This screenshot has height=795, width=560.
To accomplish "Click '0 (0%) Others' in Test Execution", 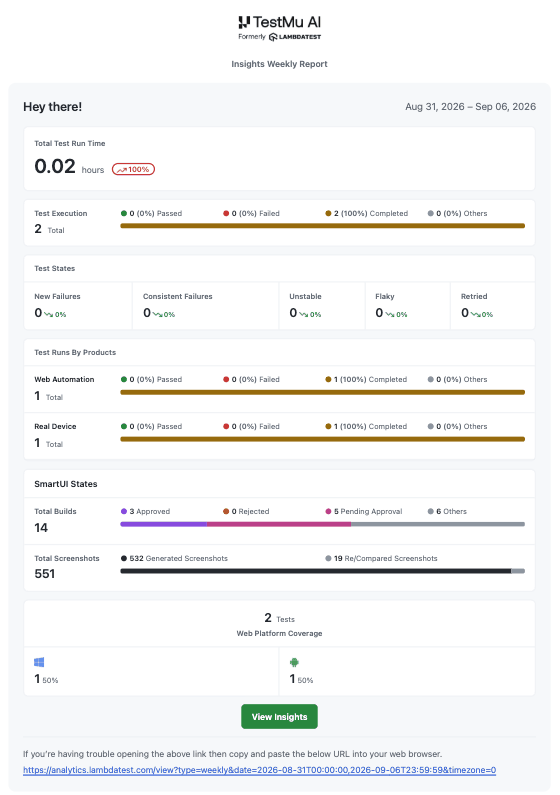I will tap(462, 213).
